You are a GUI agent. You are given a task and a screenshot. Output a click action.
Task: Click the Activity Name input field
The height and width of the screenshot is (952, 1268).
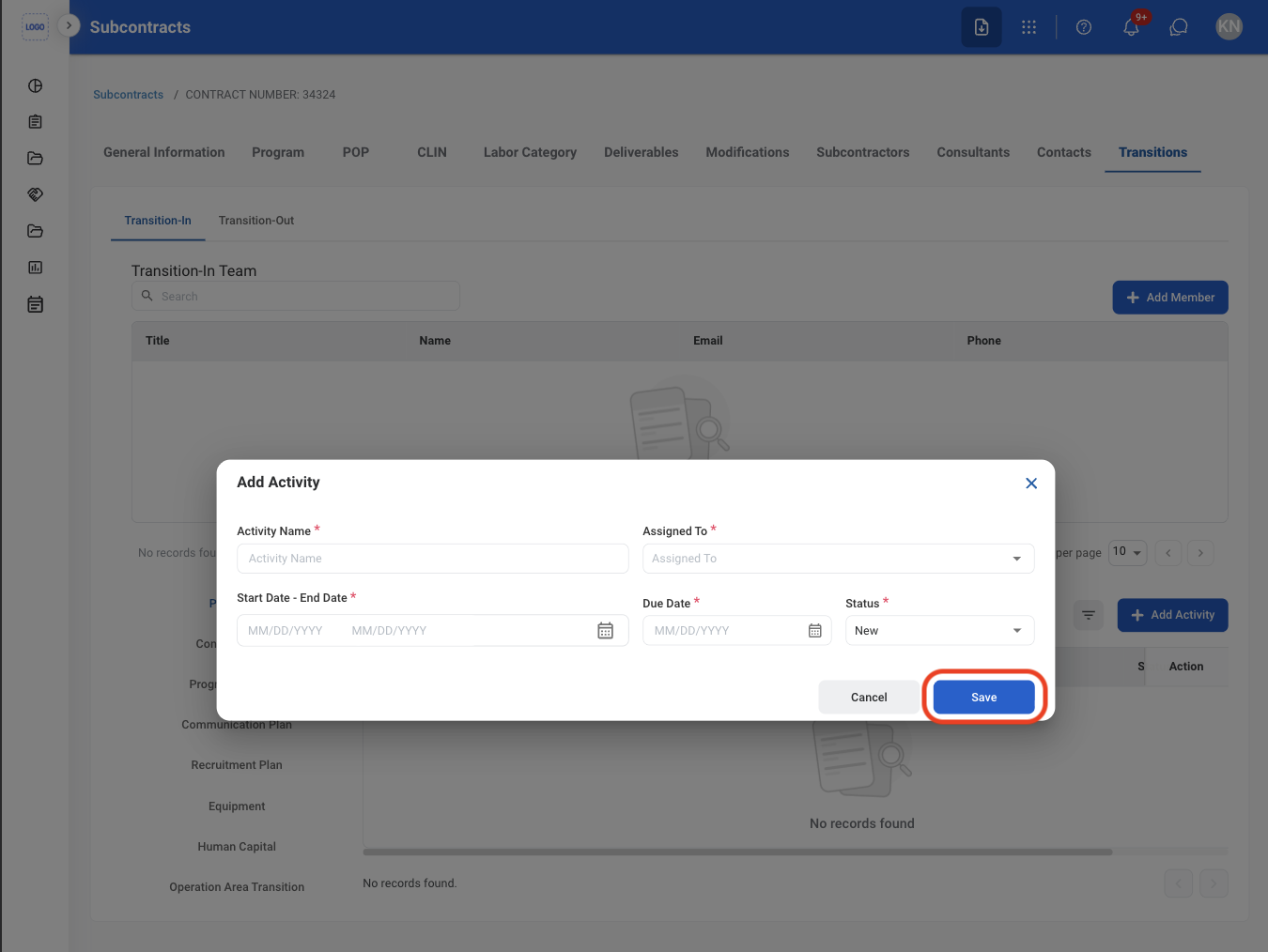pos(433,559)
